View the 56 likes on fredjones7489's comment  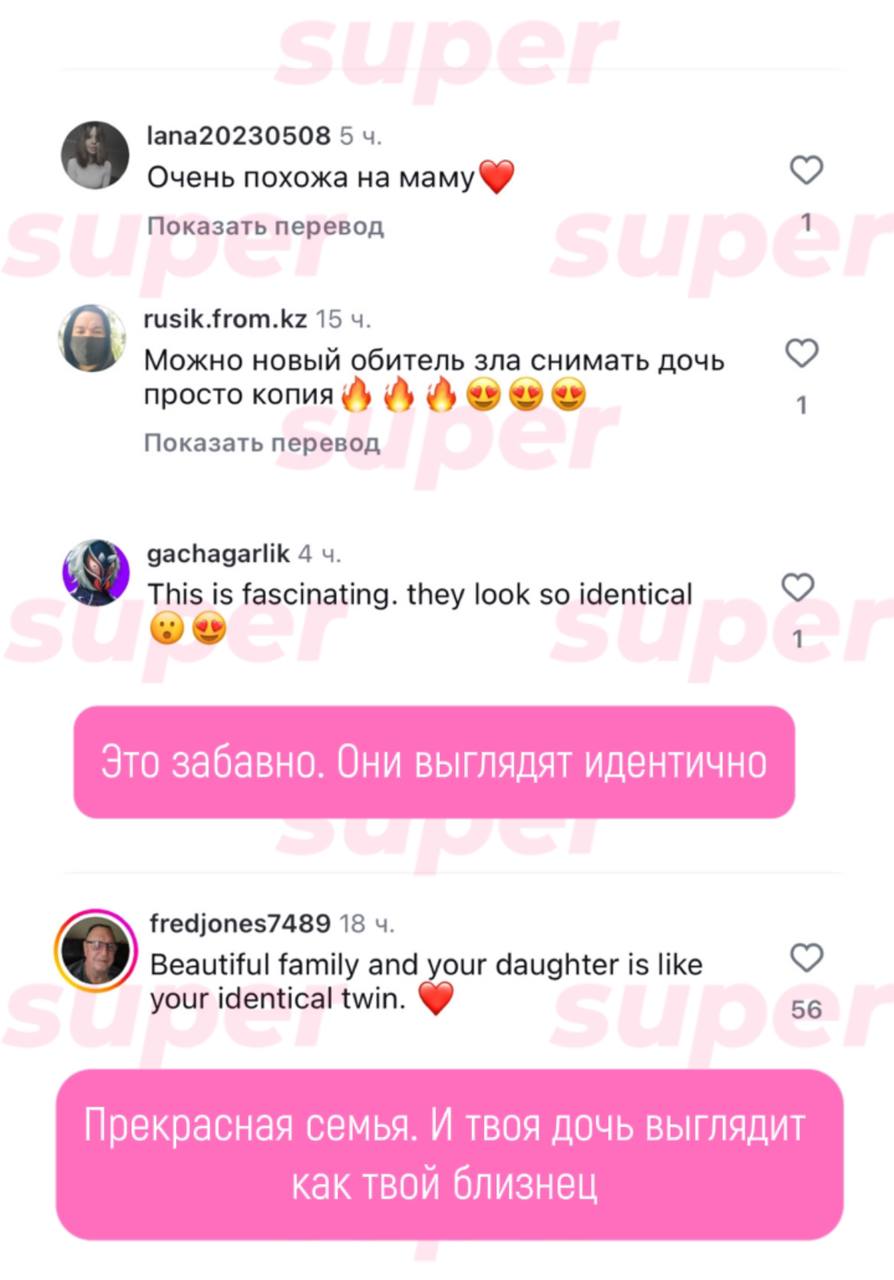tap(806, 1009)
